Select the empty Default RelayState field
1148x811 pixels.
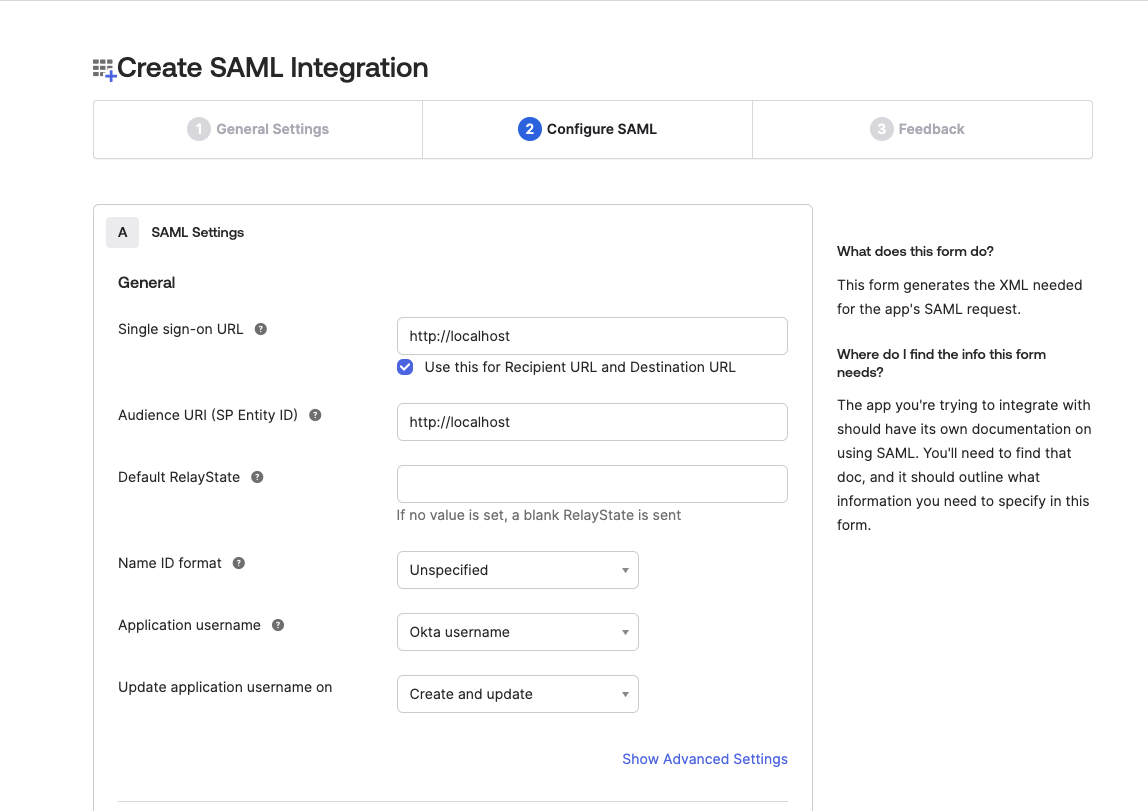pos(591,484)
